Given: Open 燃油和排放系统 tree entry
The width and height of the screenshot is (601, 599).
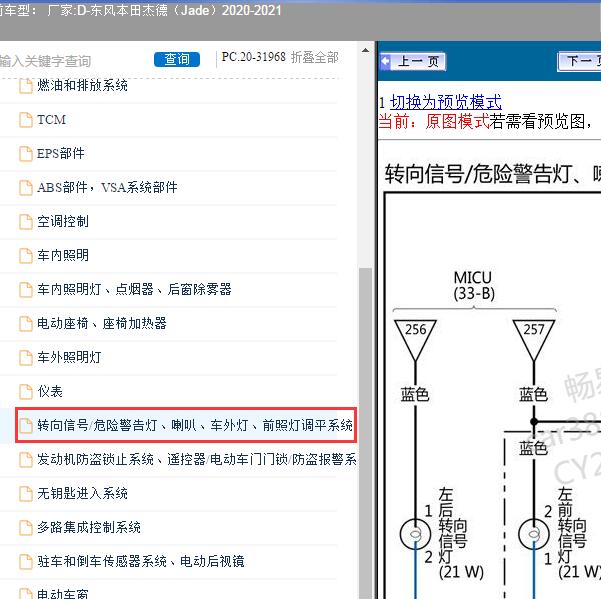Looking at the screenshot, I should coord(82,85).
